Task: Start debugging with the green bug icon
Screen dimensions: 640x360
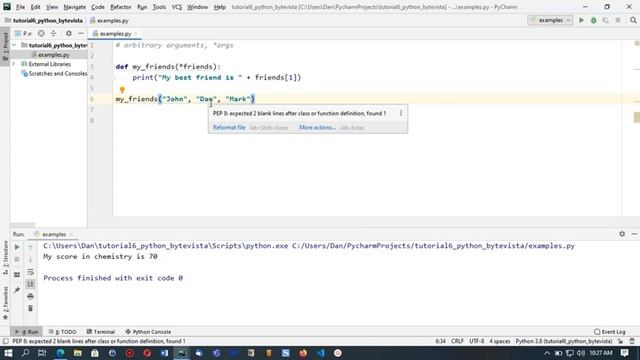Action: click(593, 20)
